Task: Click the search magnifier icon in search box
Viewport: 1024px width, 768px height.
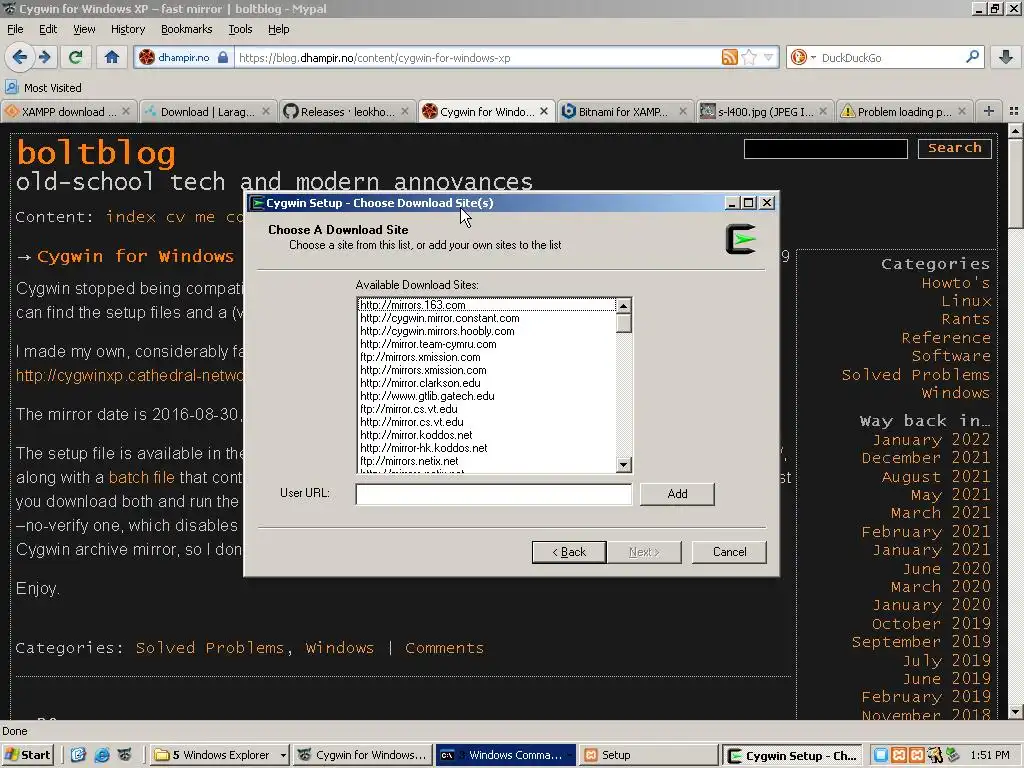Action: click(972, 57)
